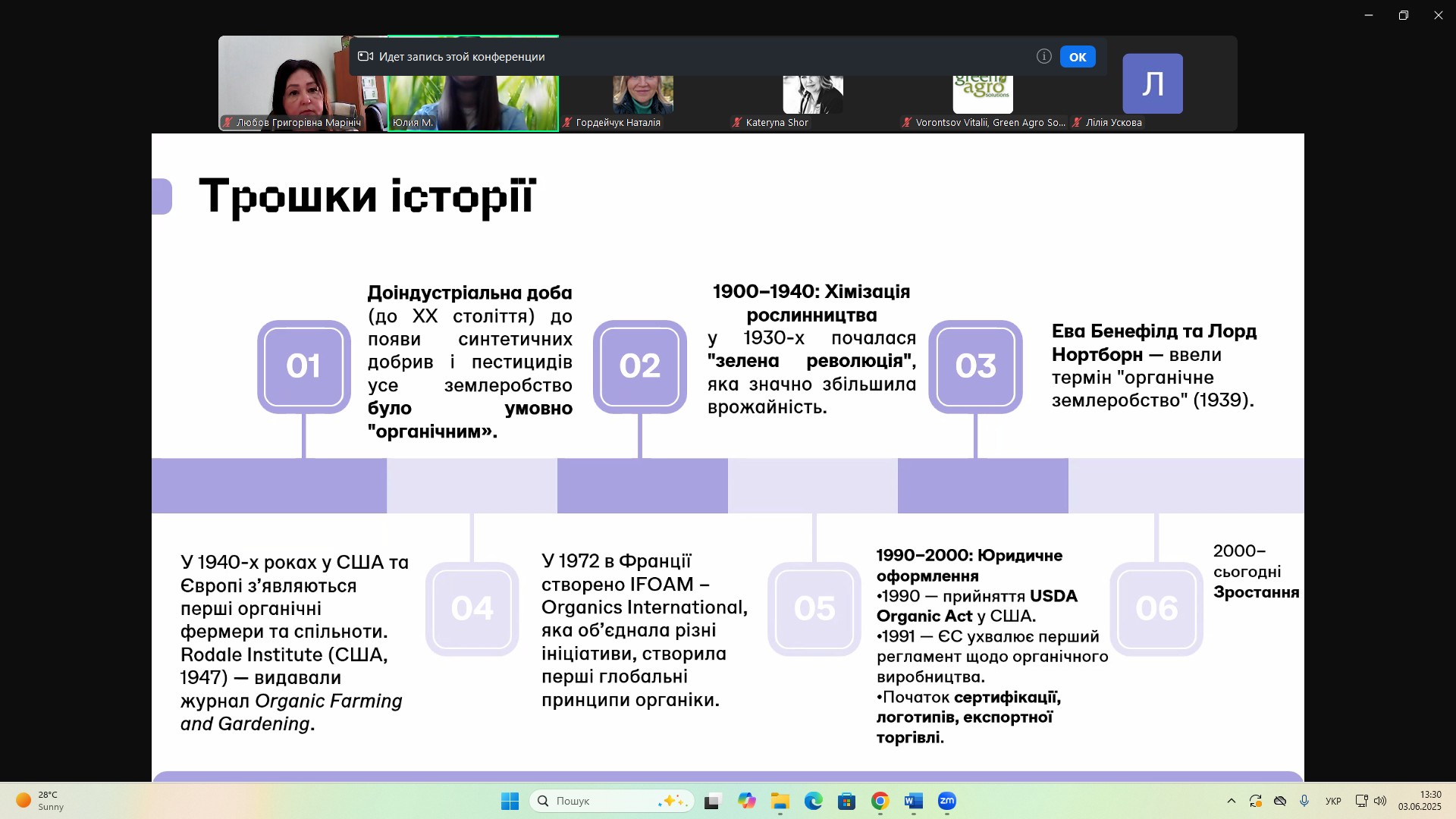Screen dimensions: 1456x819
Task: Click the 02 timeline marker on slide
Action: pos(640,366)
